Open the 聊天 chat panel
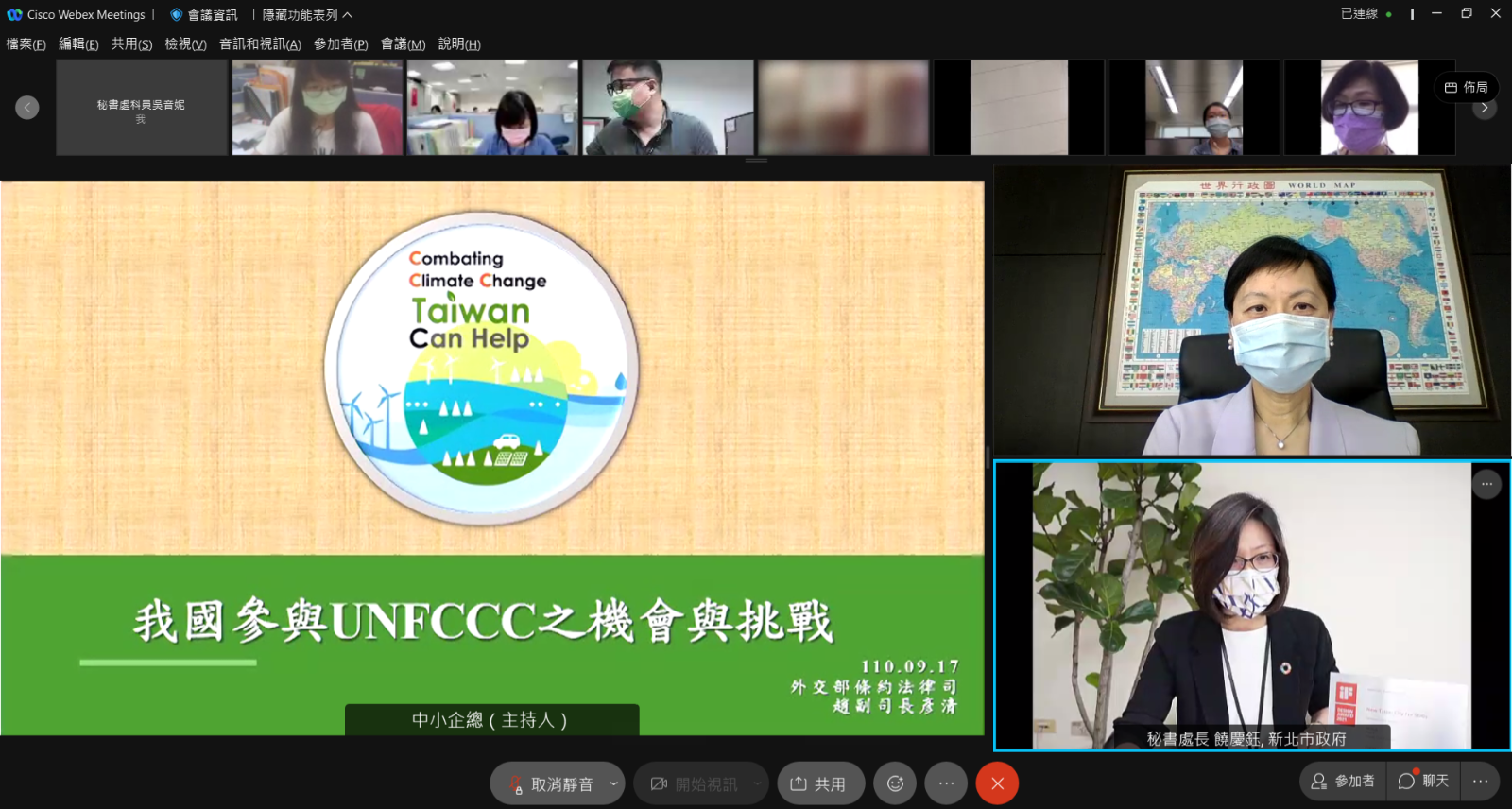This screenshot has height=809, width=1512. coord(1423,782)
